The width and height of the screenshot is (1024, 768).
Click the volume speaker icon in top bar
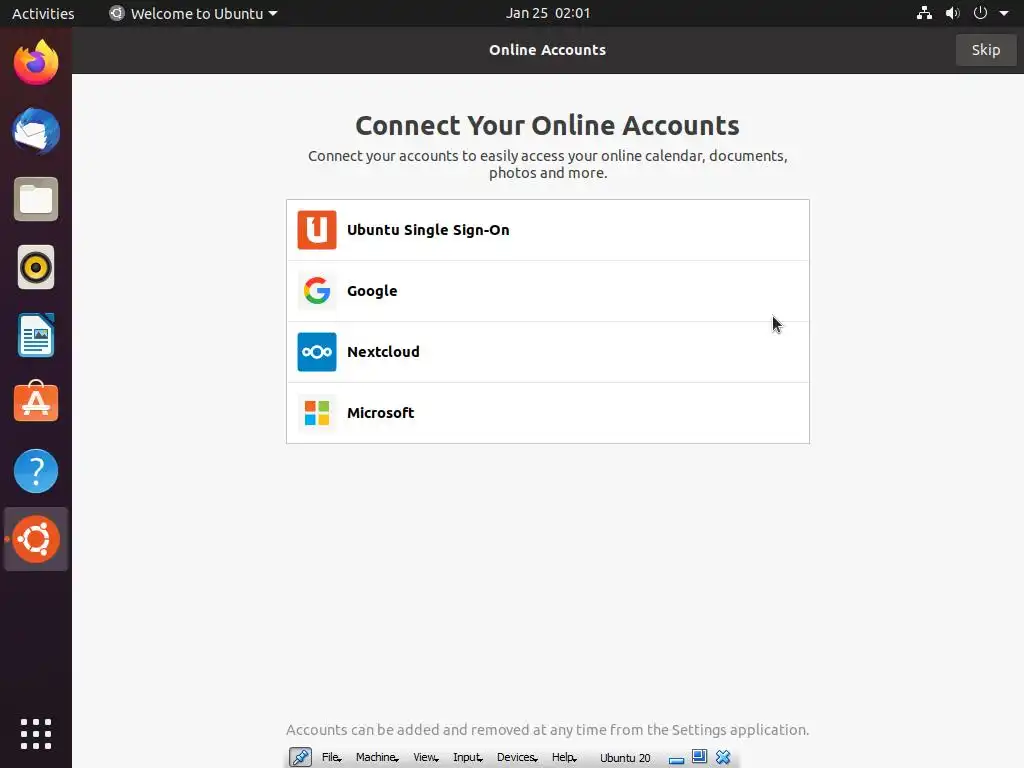pos(953,13)
